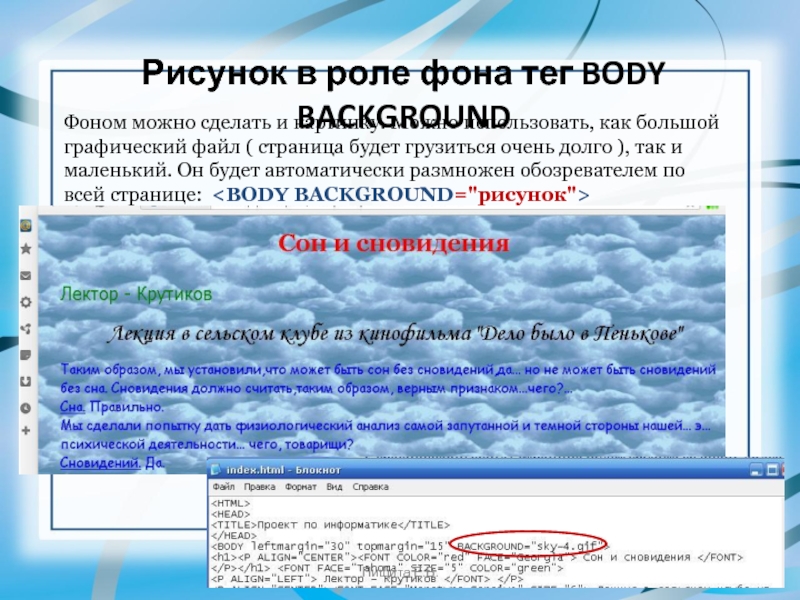Click the '<P ALIGN="LEFT"> Лектор' code line
800x600 pixels.
367,579
